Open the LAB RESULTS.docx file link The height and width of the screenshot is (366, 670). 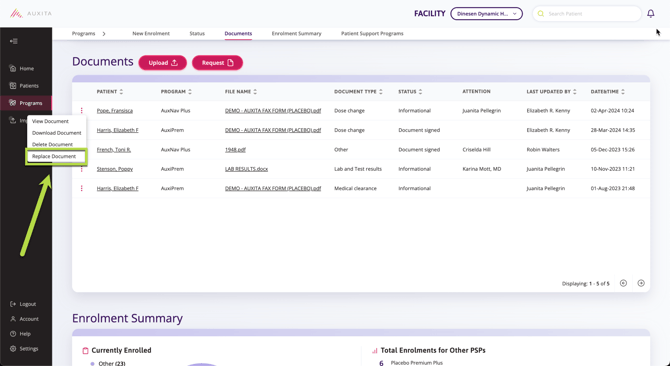[247, 169]
